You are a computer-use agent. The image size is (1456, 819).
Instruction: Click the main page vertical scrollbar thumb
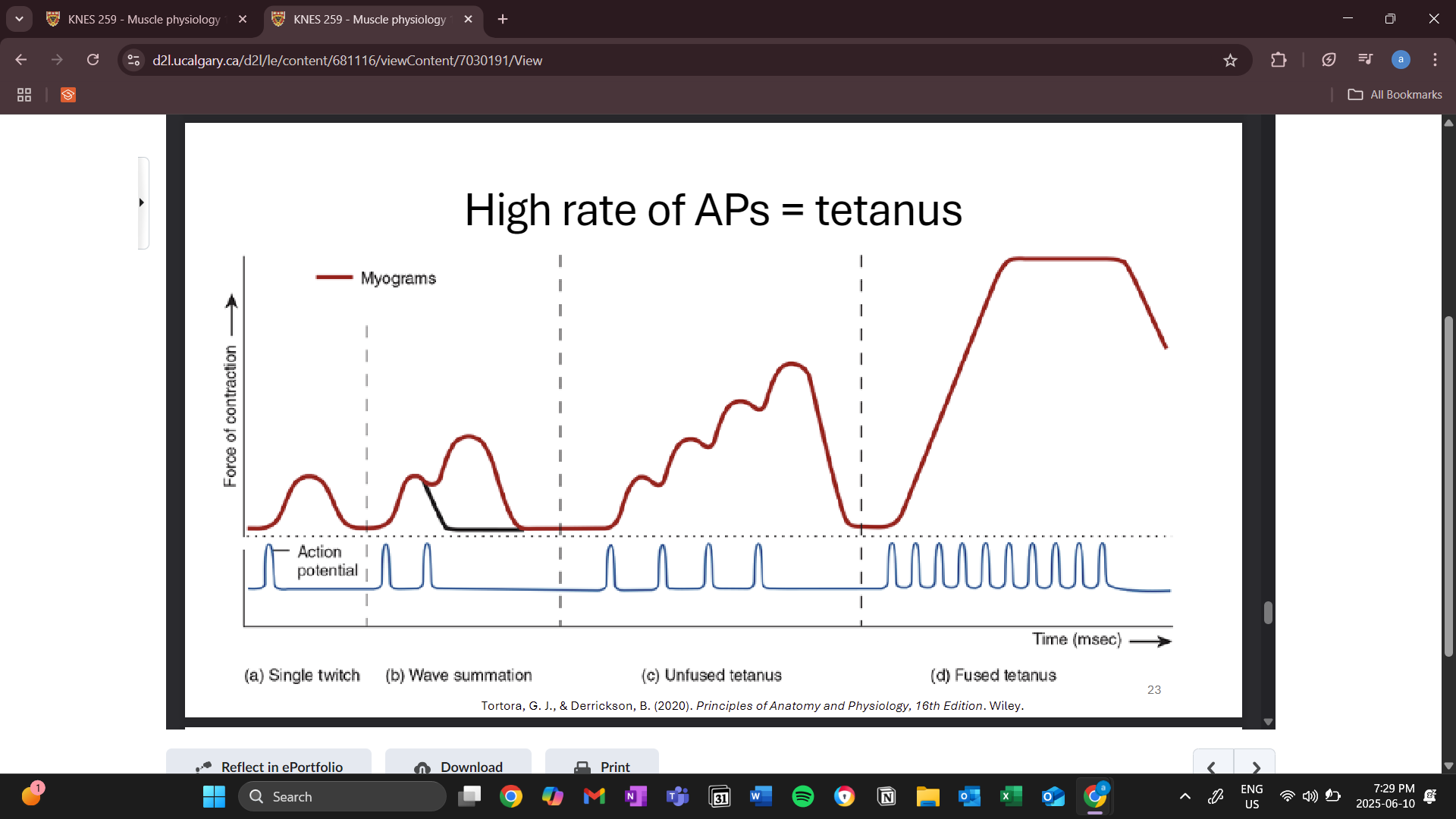tap(1448, 485)
